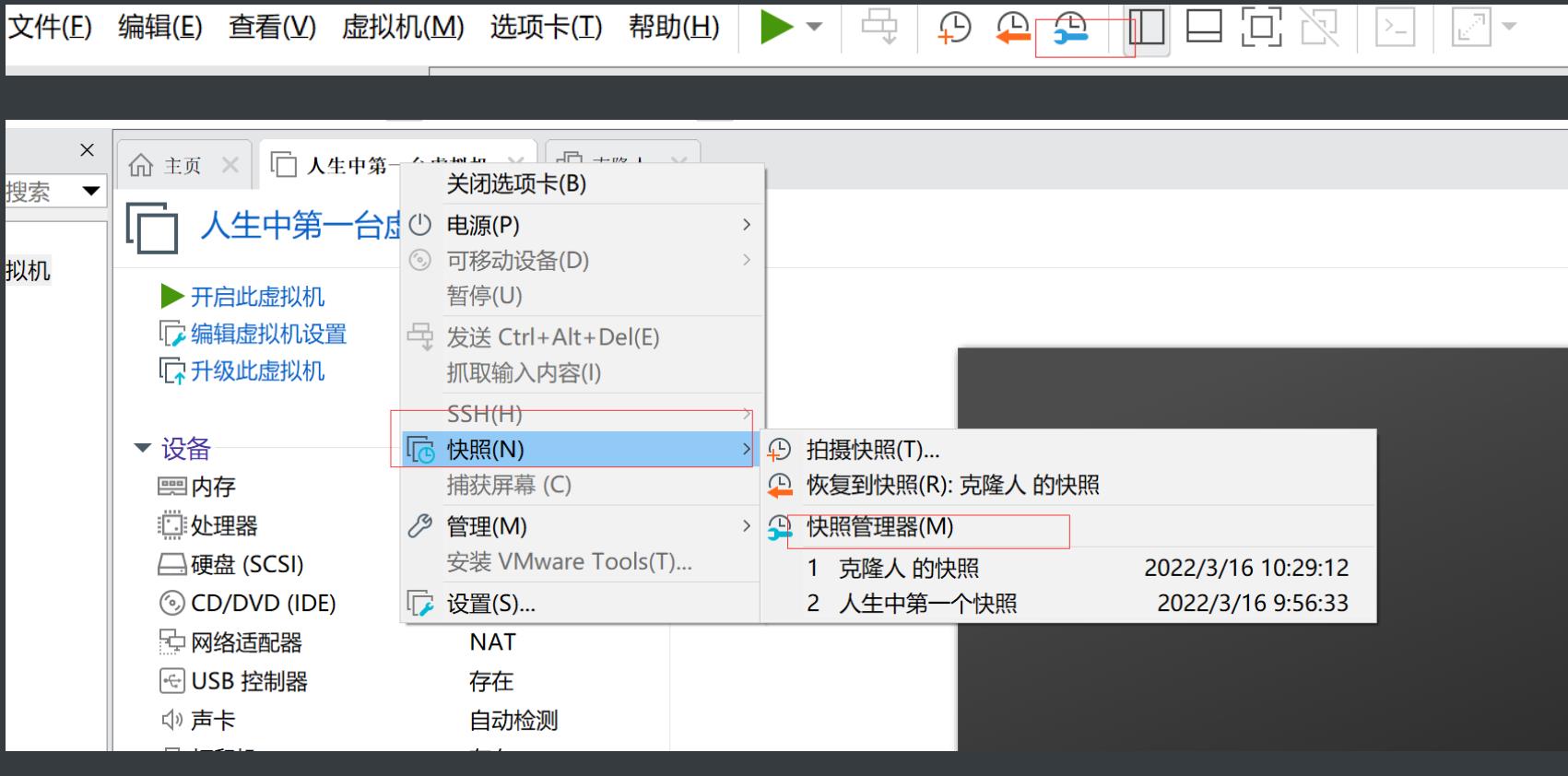
Task: Click the wrench icon beside 管理(M)
Action: point(420,526)
